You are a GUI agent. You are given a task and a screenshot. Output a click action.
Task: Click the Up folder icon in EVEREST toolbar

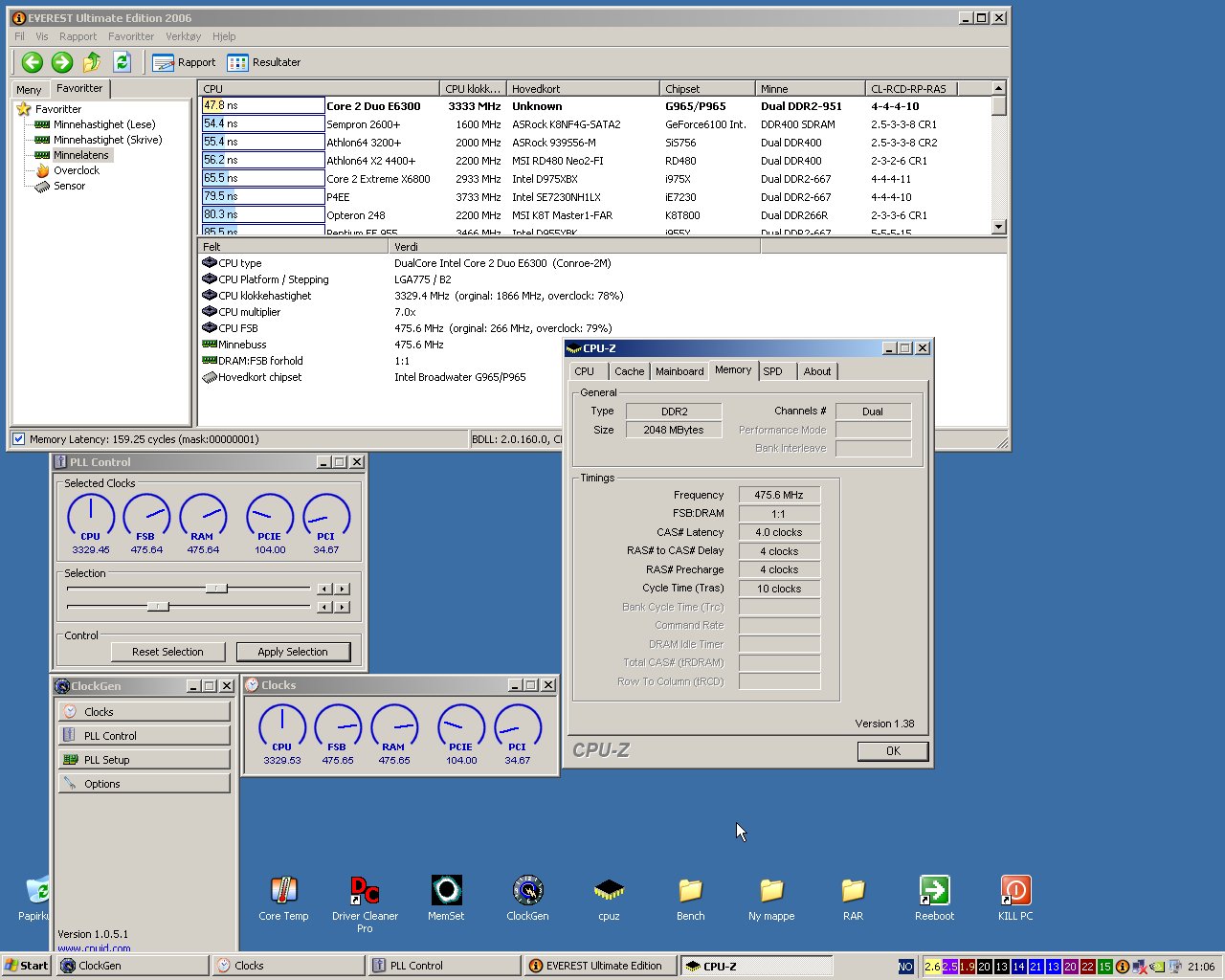tap(92, 62)
